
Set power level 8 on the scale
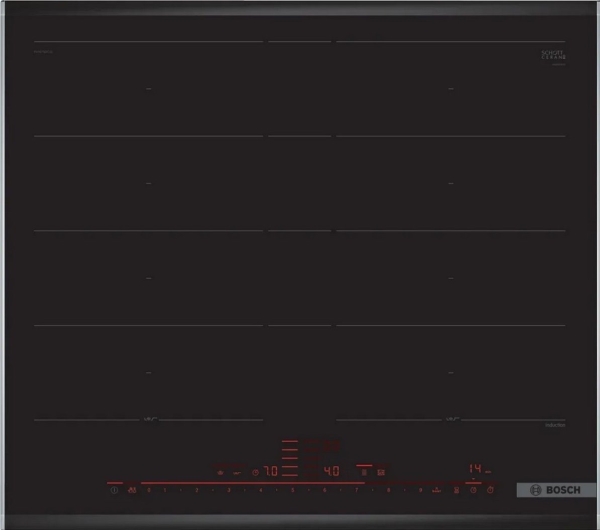point(388,490)
